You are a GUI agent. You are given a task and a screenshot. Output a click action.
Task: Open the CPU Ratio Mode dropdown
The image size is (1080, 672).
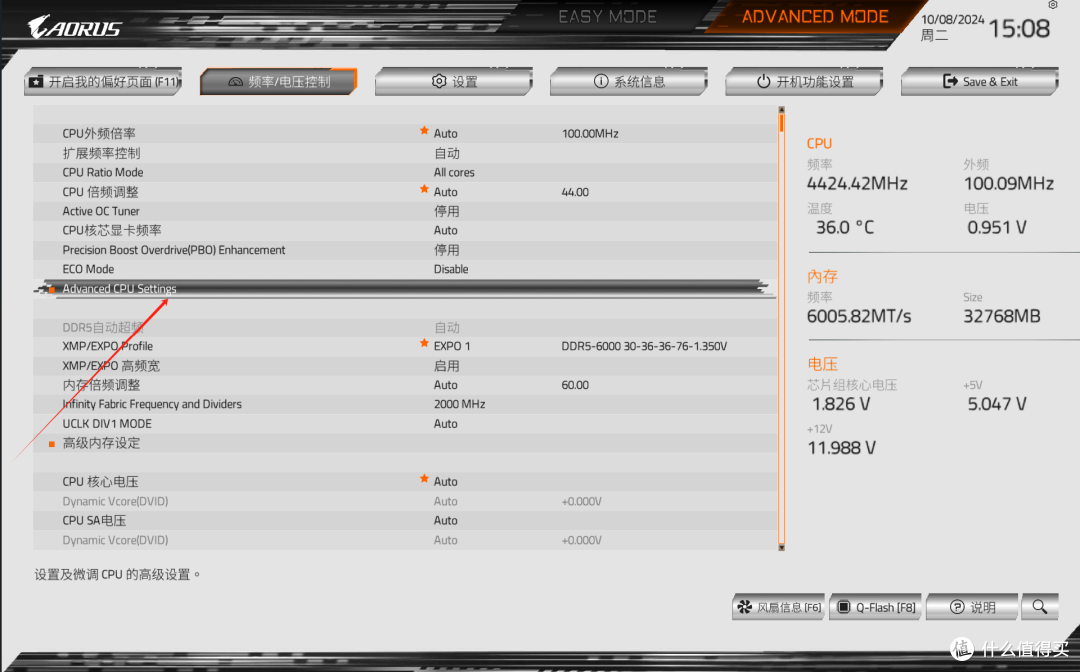tap(454, 172)
